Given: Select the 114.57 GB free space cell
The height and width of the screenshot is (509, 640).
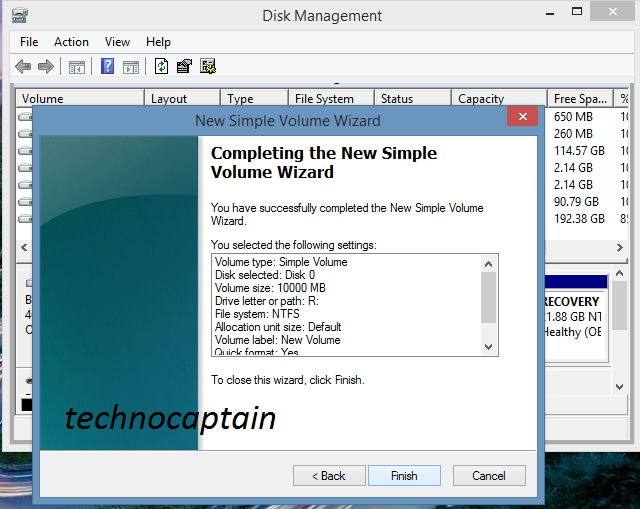Looking at the screenshot, I should point(579,151).
